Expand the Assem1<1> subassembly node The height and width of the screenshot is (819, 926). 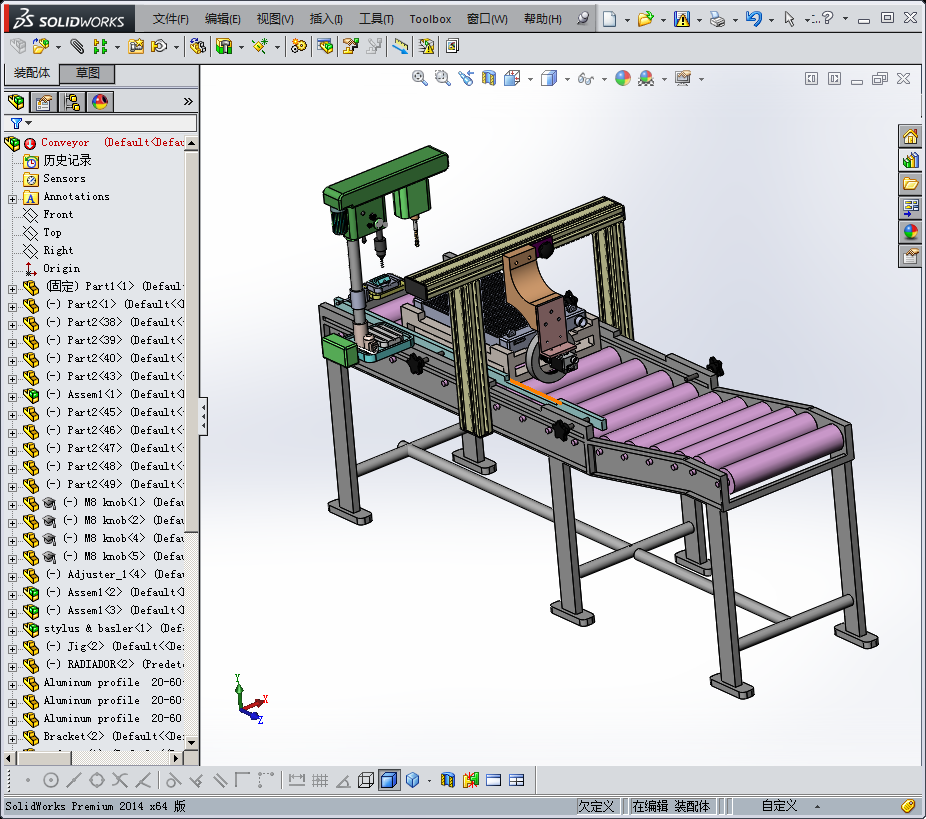[12, 395]
